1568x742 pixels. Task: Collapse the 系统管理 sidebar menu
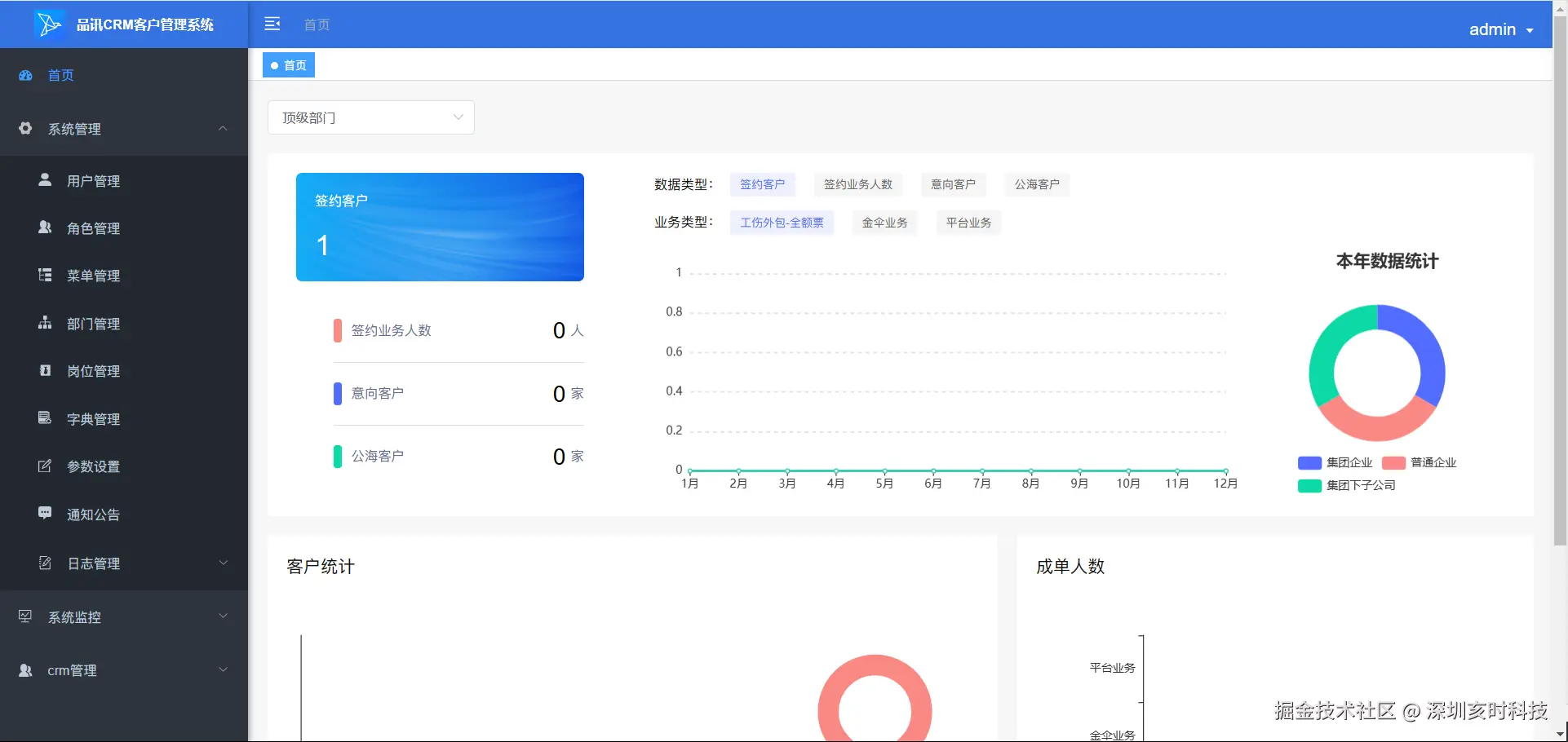(124, 129)
